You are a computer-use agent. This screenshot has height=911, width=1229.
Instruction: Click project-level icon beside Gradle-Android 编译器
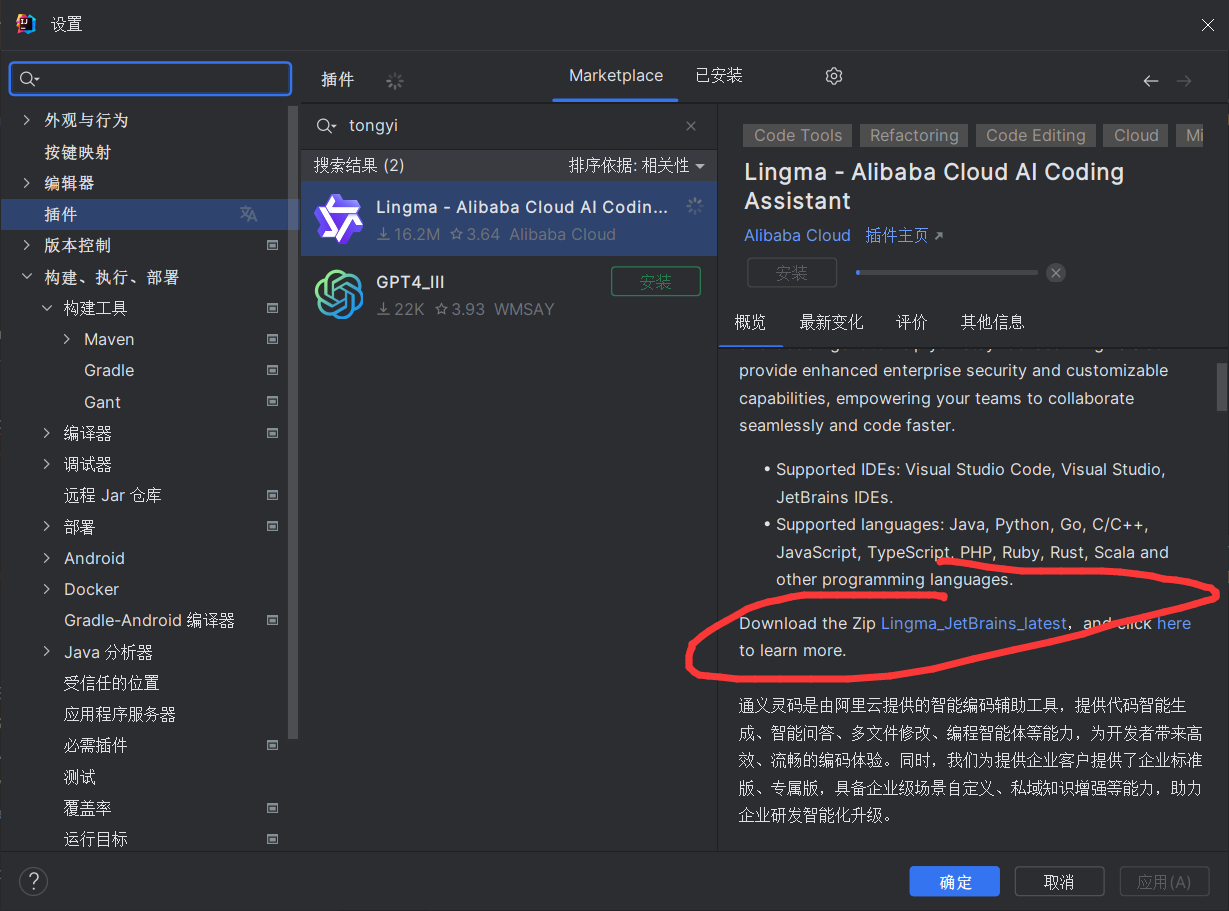click(x=272, y=620)
